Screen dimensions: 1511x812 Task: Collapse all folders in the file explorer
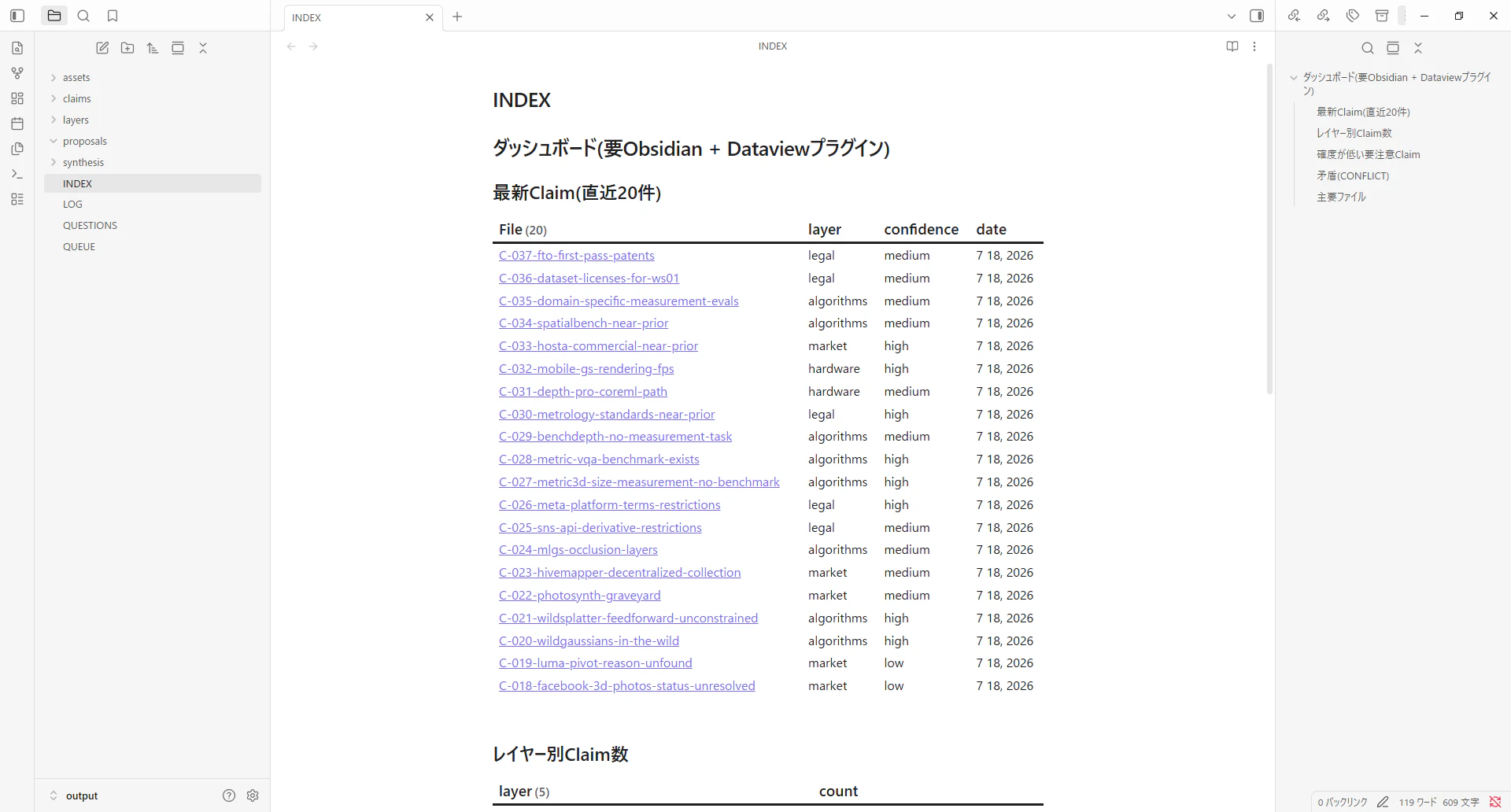(203, 48)
